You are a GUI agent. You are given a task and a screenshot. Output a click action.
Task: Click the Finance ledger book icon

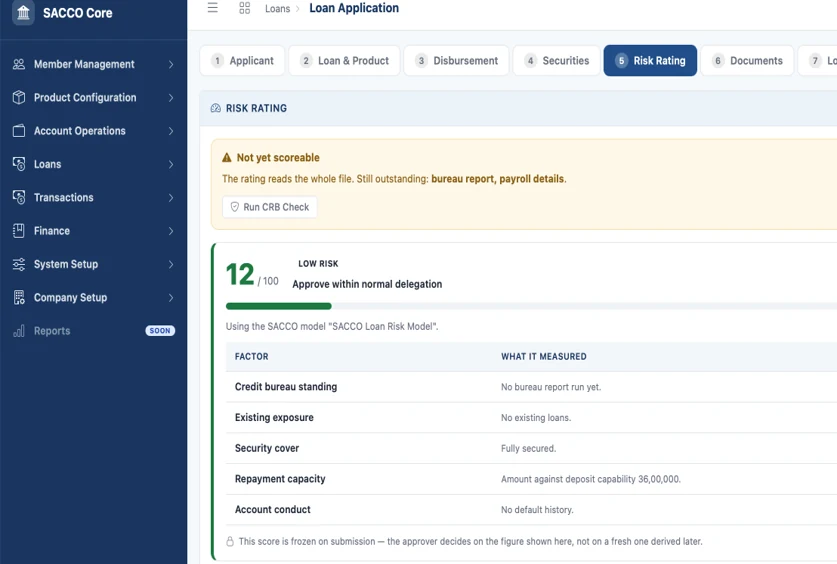(19, 231)
